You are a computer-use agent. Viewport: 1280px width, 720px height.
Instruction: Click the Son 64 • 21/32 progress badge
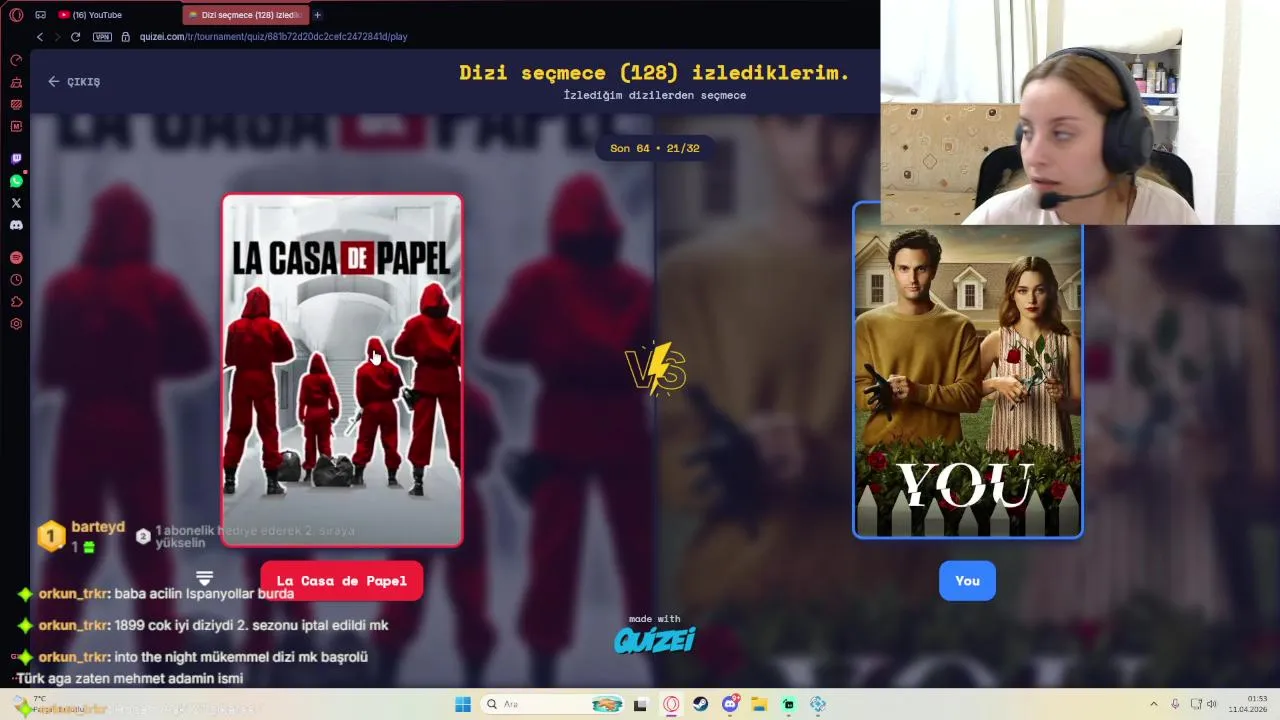click(655, 148)
